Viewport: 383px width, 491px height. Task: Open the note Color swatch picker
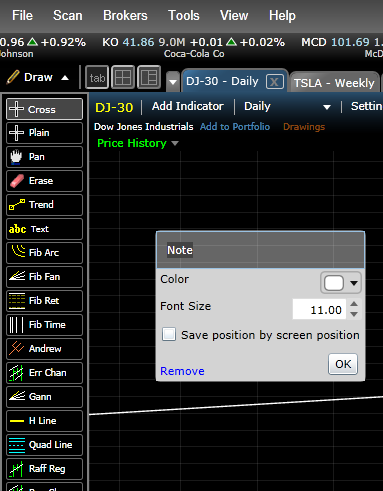pyautogui.click(x=340, y=283)
